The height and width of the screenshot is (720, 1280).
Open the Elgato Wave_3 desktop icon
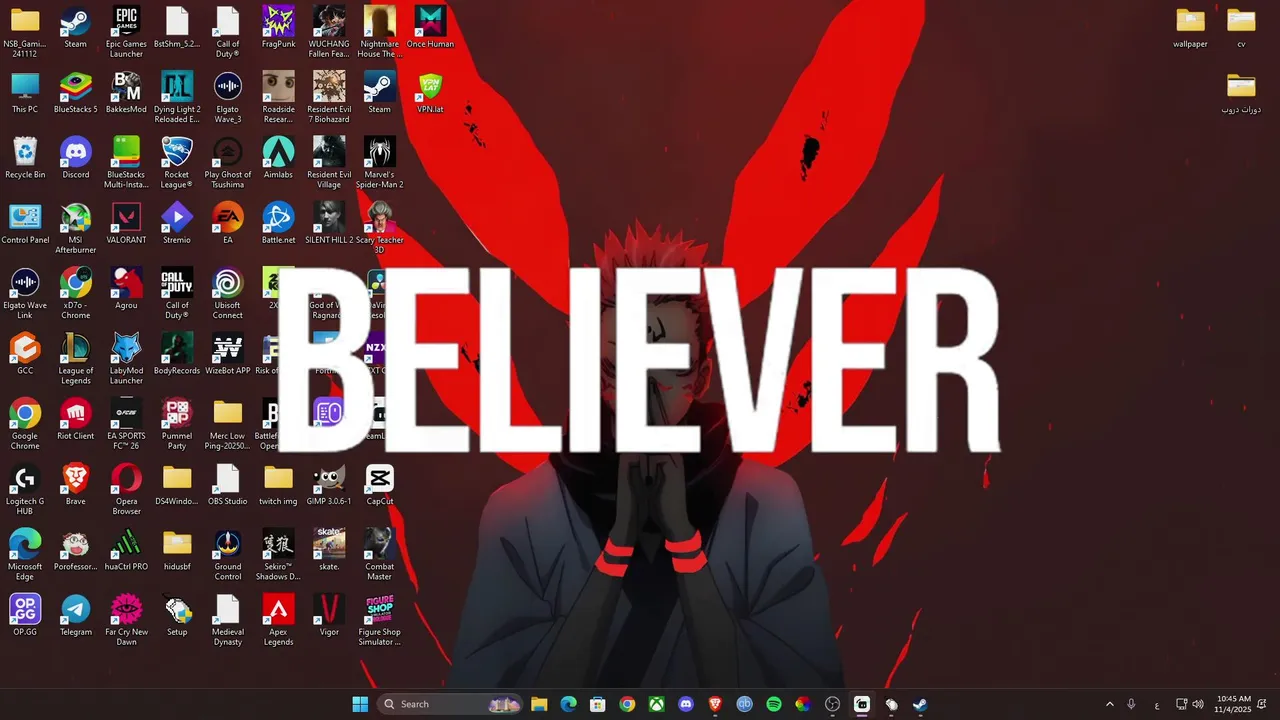click(228, 97)
